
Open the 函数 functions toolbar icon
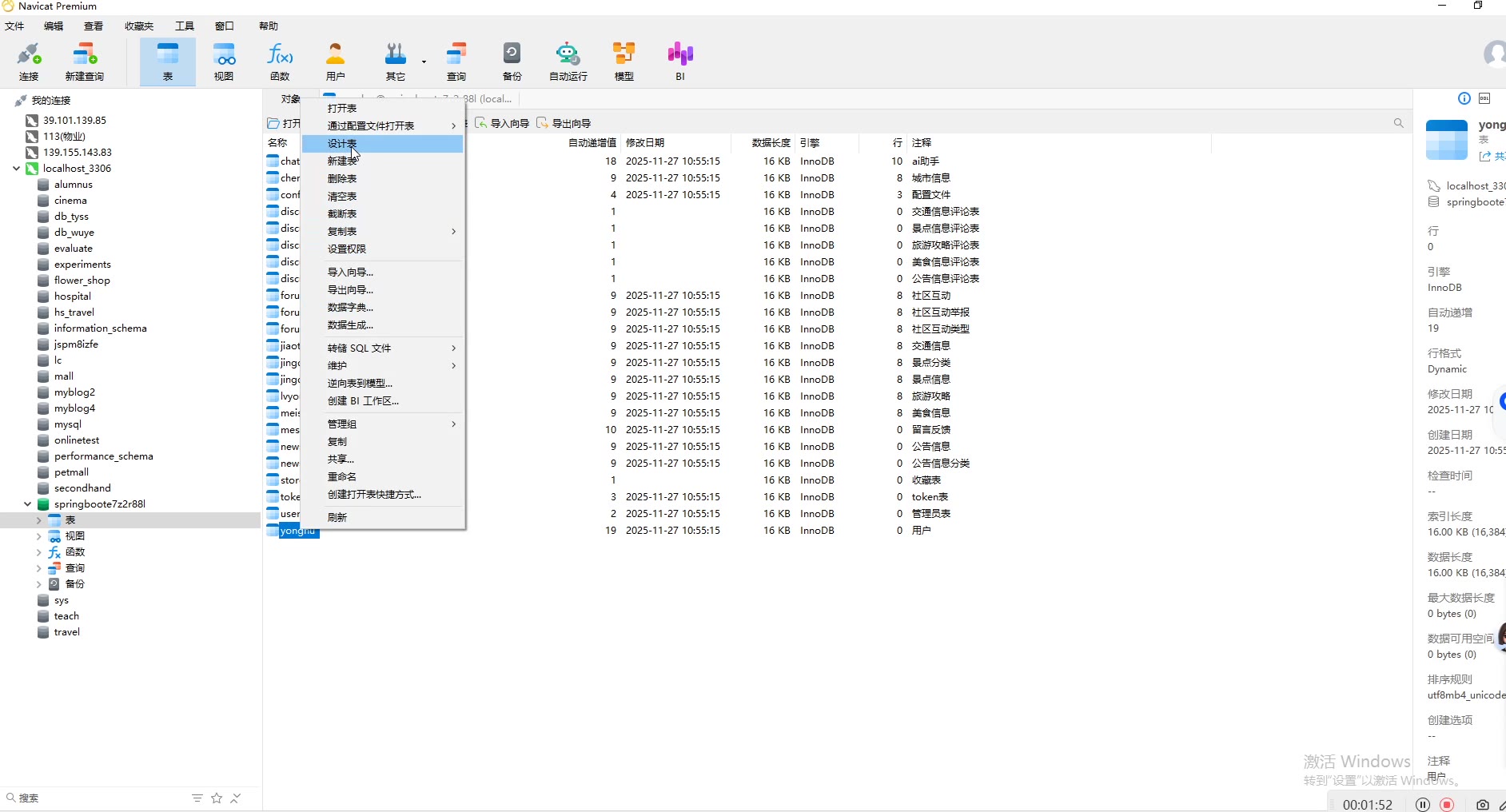tap(280, 62)
